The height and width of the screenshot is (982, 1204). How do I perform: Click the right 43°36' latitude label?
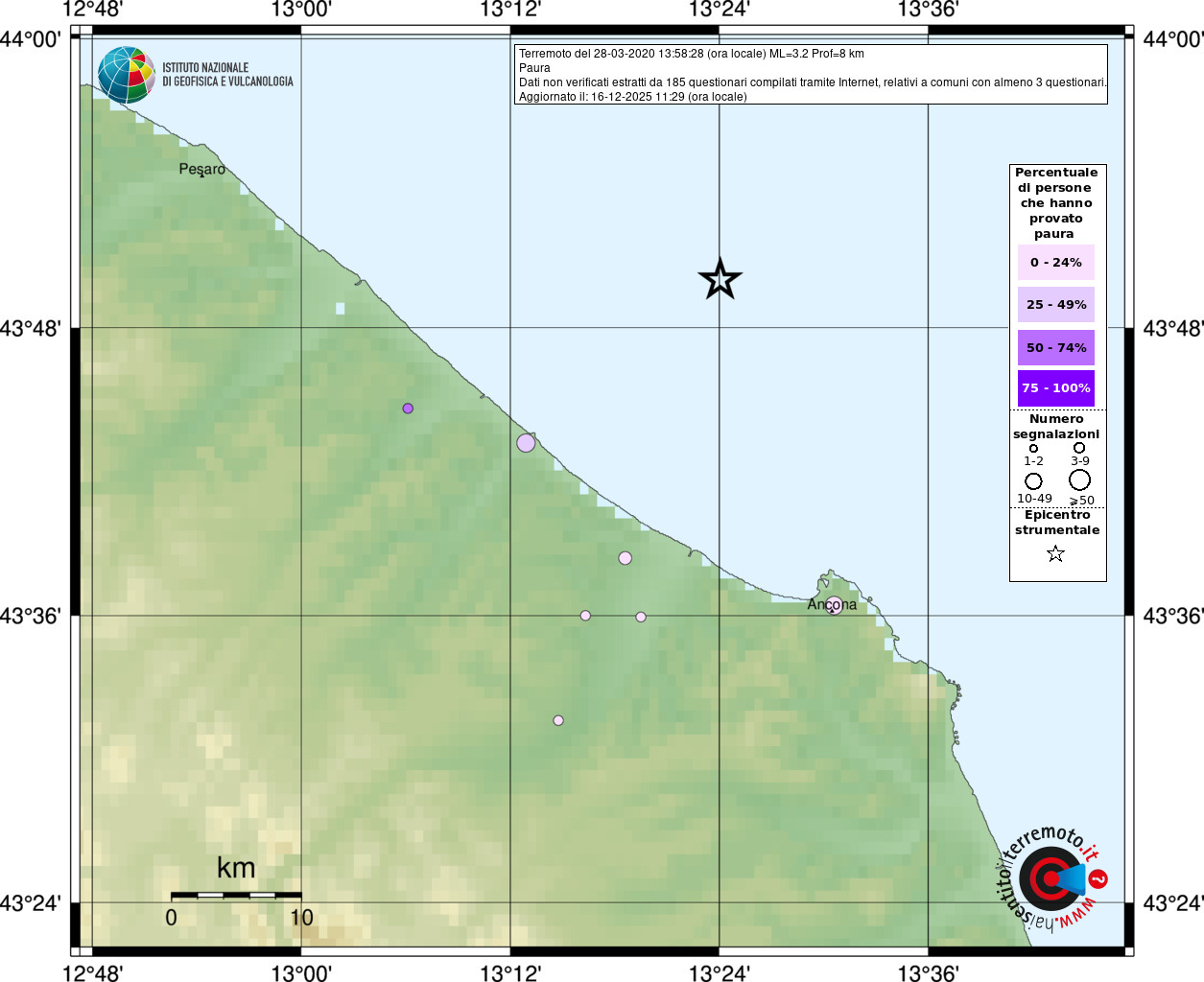[1173, 616]
